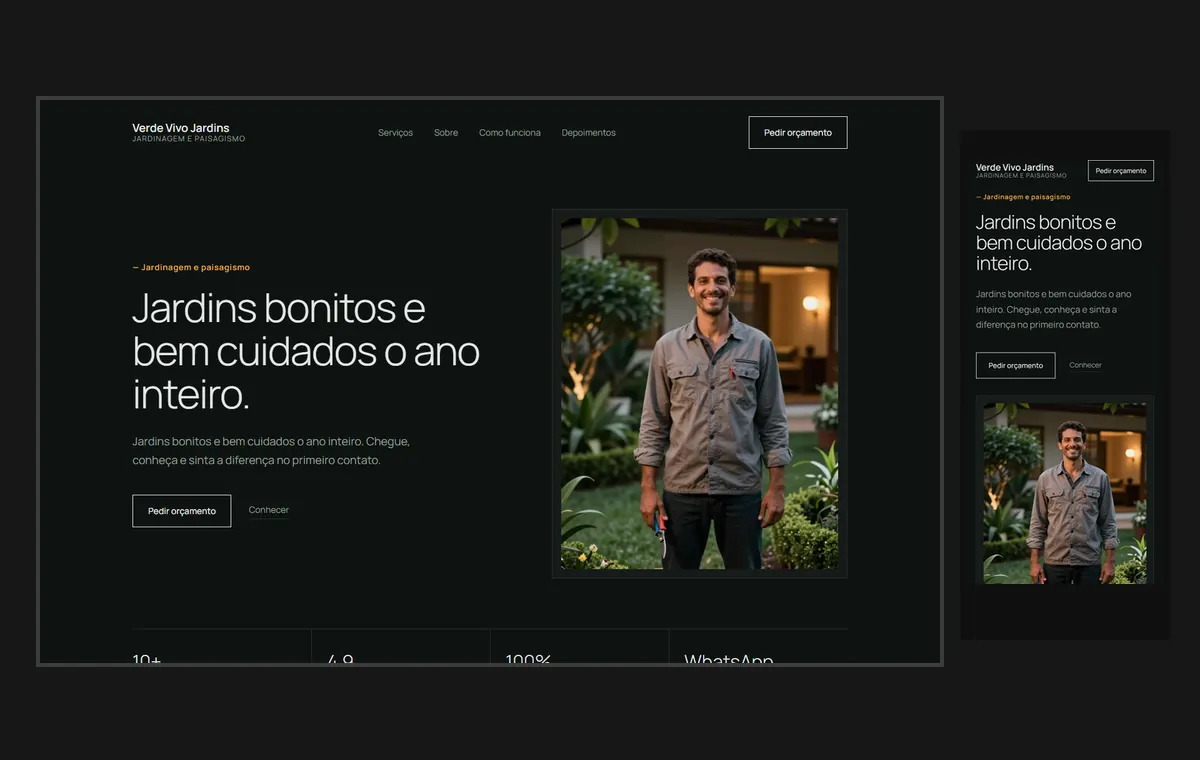Select the large gardener photo in desktop preview
1200x760 pixels.
pos(700,394)
